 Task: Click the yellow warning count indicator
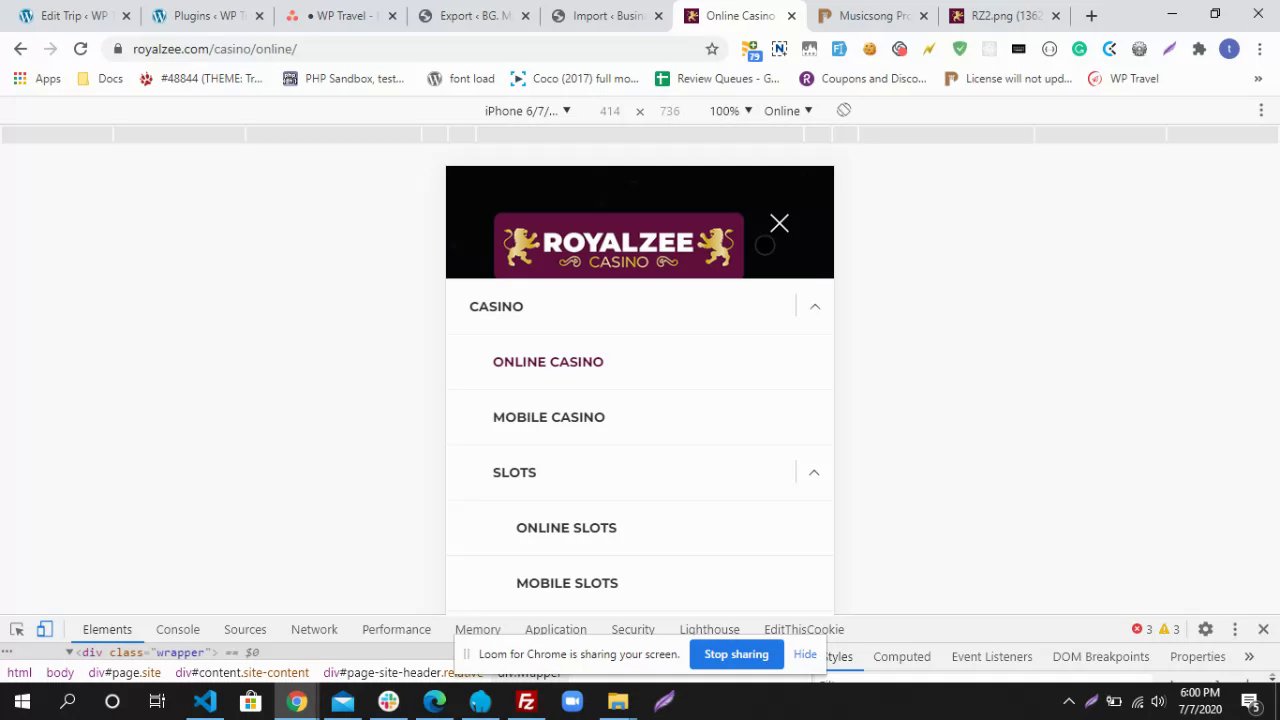1170,629
